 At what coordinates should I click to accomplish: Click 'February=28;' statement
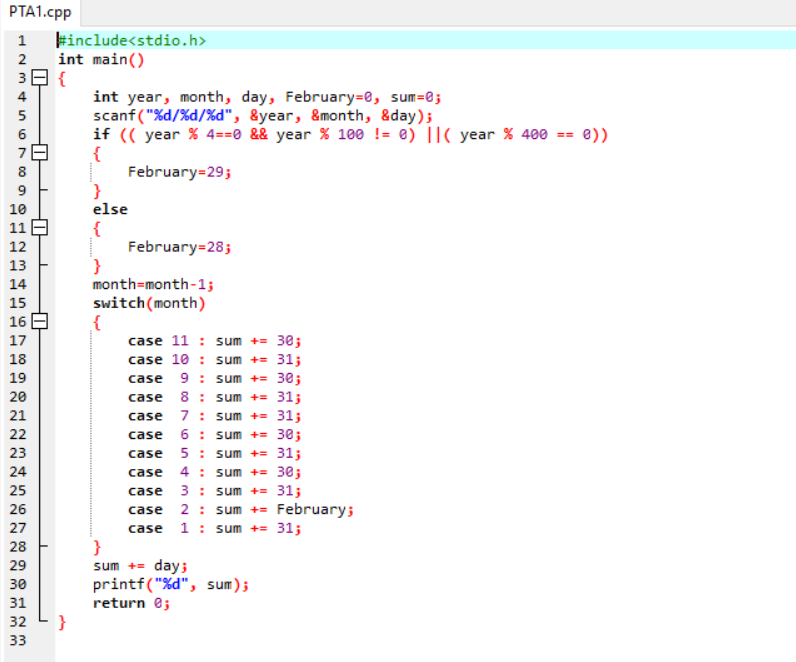tap(180, 247)
